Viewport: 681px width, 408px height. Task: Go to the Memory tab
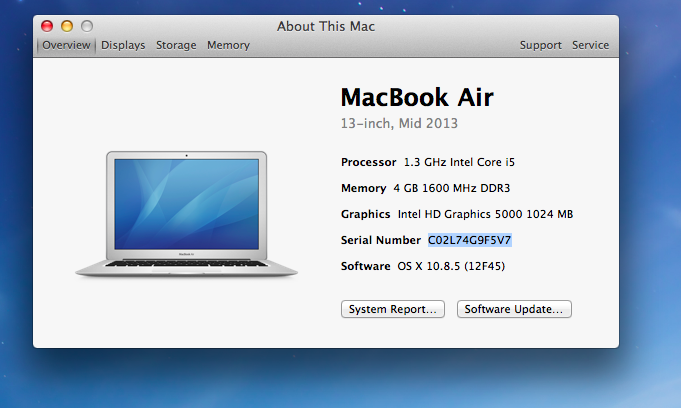228,45
